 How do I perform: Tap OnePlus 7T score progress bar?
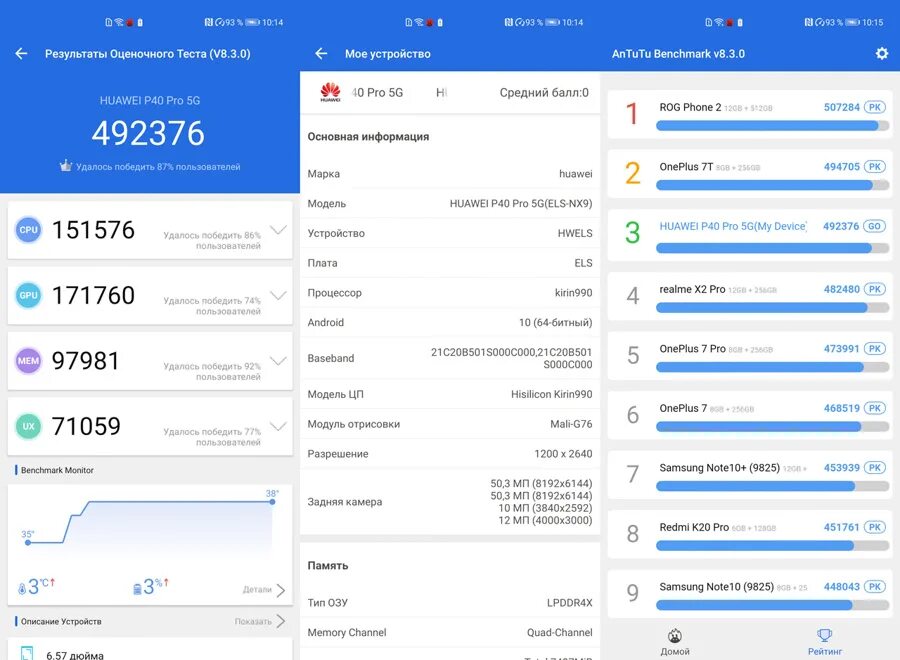tap(773, 185)
